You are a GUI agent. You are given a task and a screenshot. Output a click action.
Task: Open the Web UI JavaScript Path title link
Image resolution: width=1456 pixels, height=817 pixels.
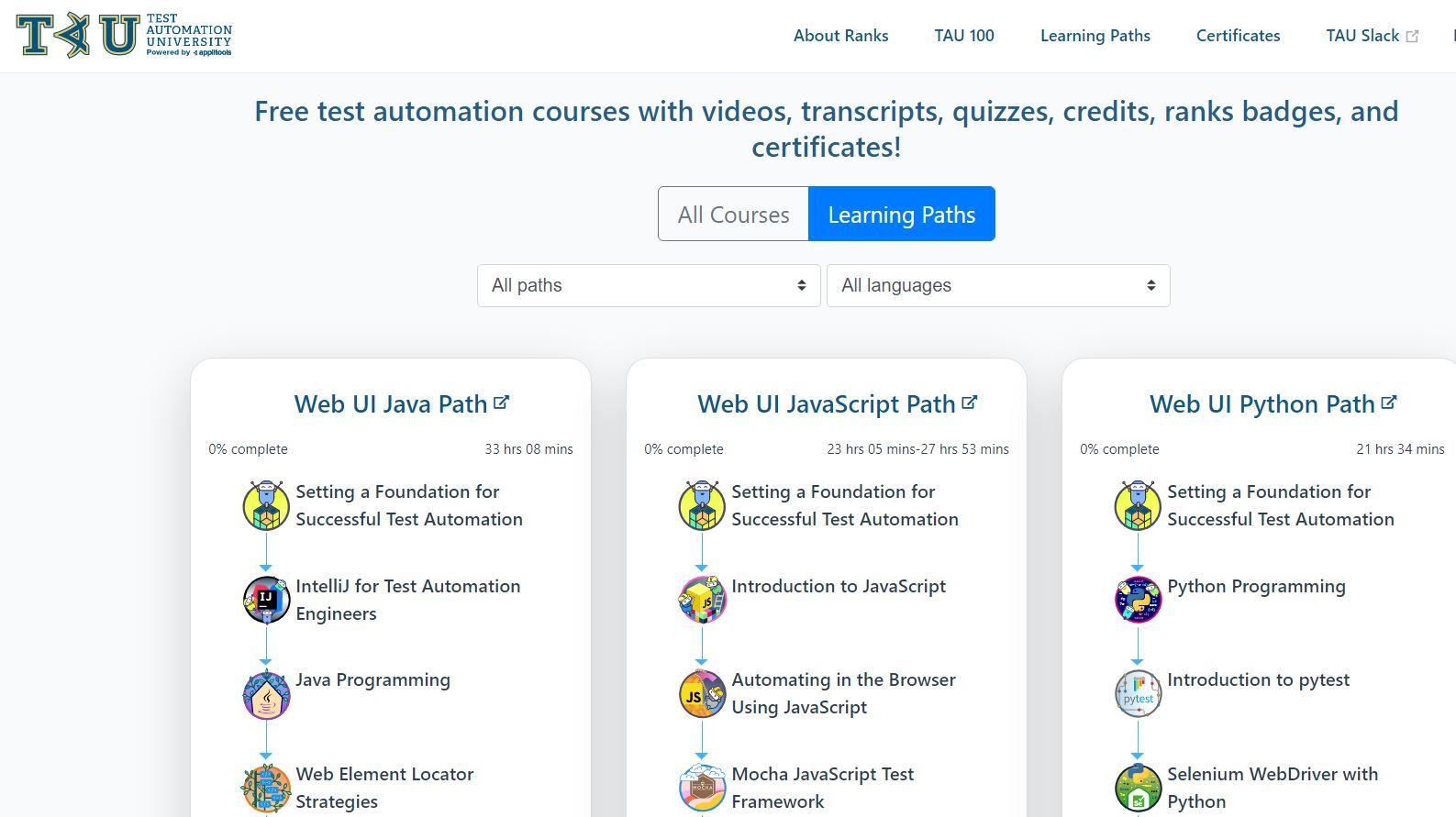pyautogui.click(x=826, y=404)
